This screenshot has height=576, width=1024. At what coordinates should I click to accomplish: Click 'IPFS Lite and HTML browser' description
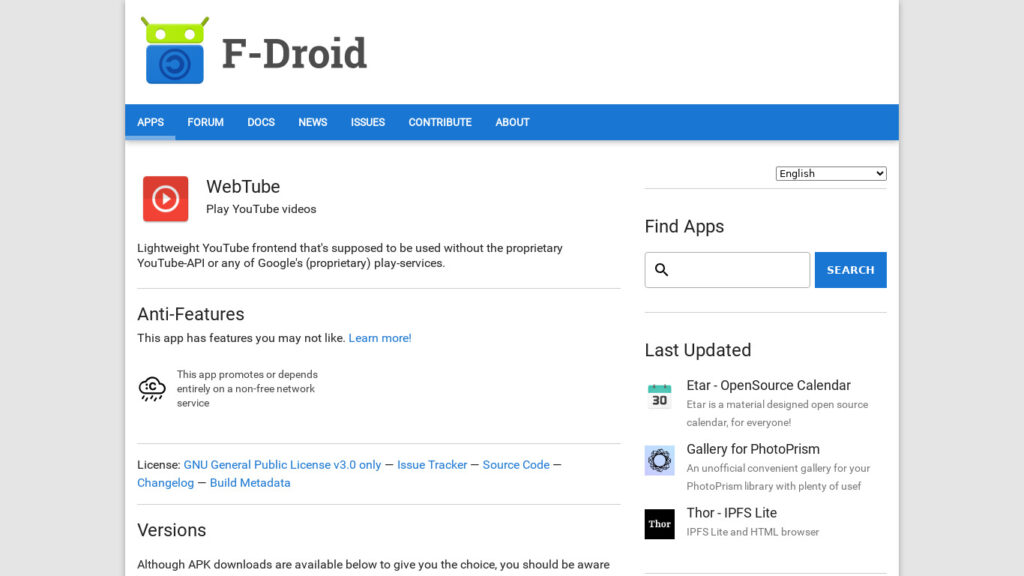pos(752,532)
